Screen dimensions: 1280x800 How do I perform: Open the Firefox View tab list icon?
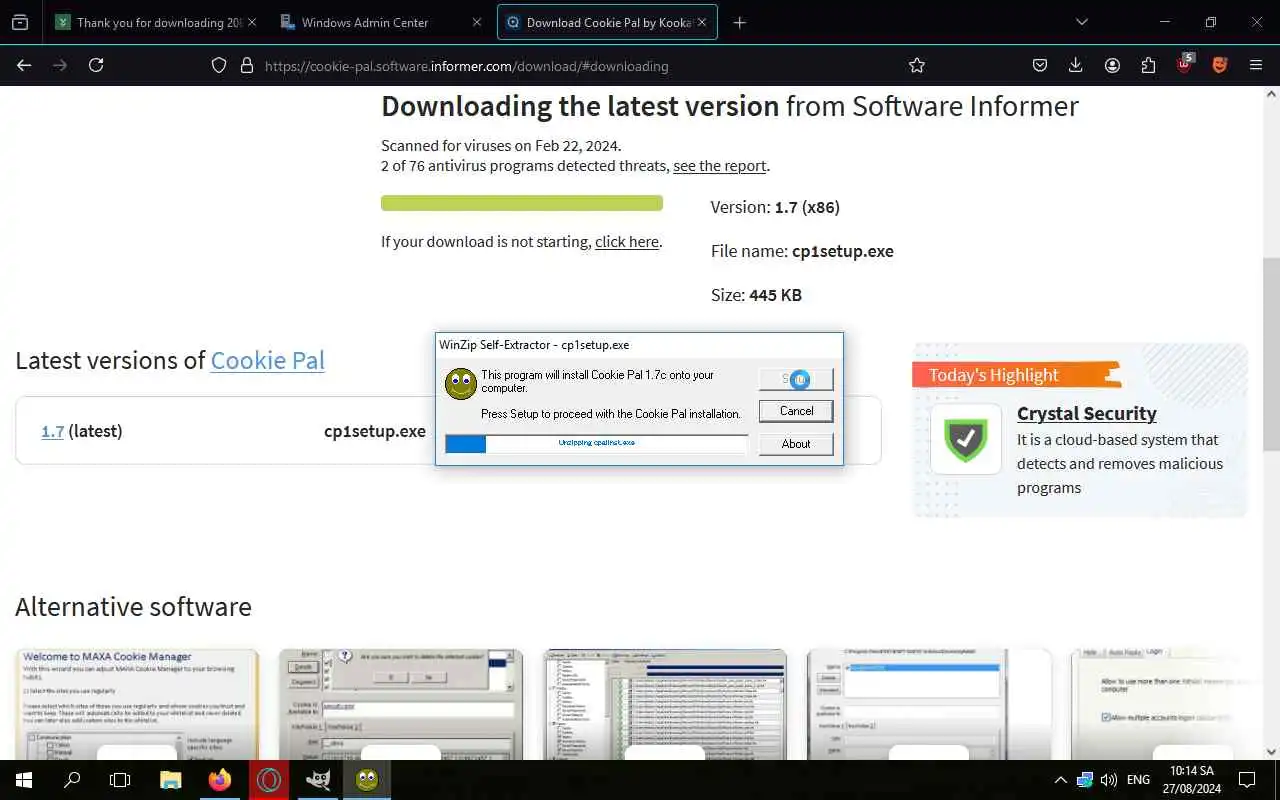20,22
